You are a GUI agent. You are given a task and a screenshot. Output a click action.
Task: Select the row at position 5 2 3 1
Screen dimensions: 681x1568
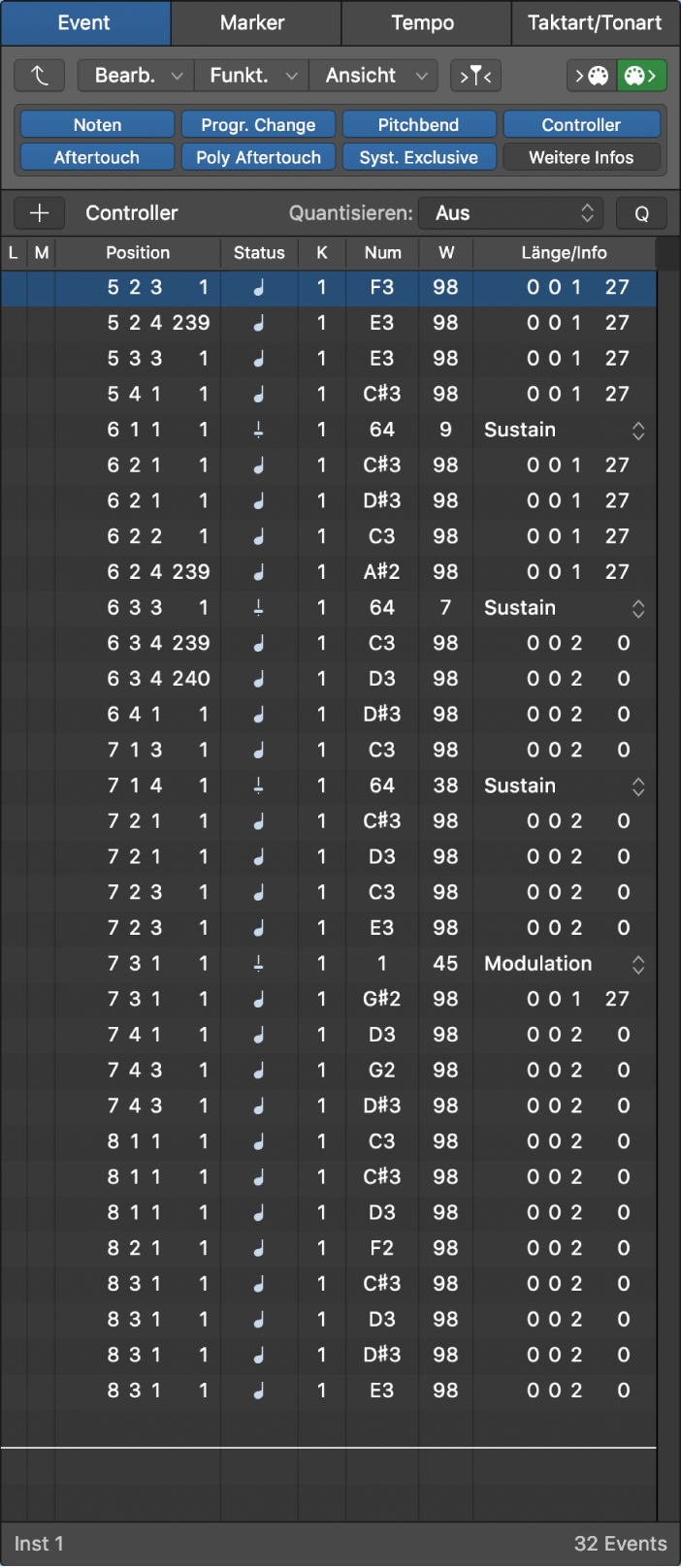[328, 288]
